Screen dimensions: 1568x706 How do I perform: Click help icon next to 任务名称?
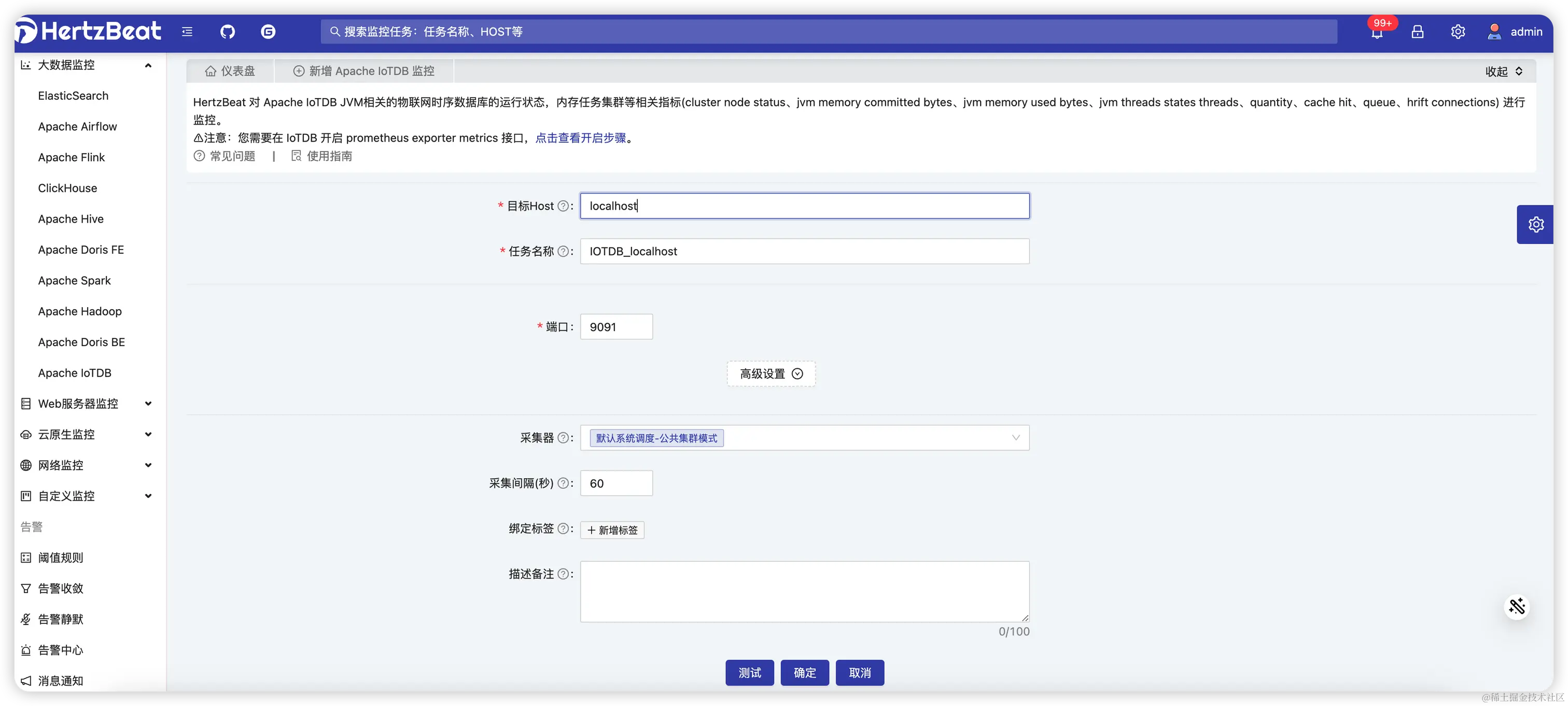pos(563,251)
